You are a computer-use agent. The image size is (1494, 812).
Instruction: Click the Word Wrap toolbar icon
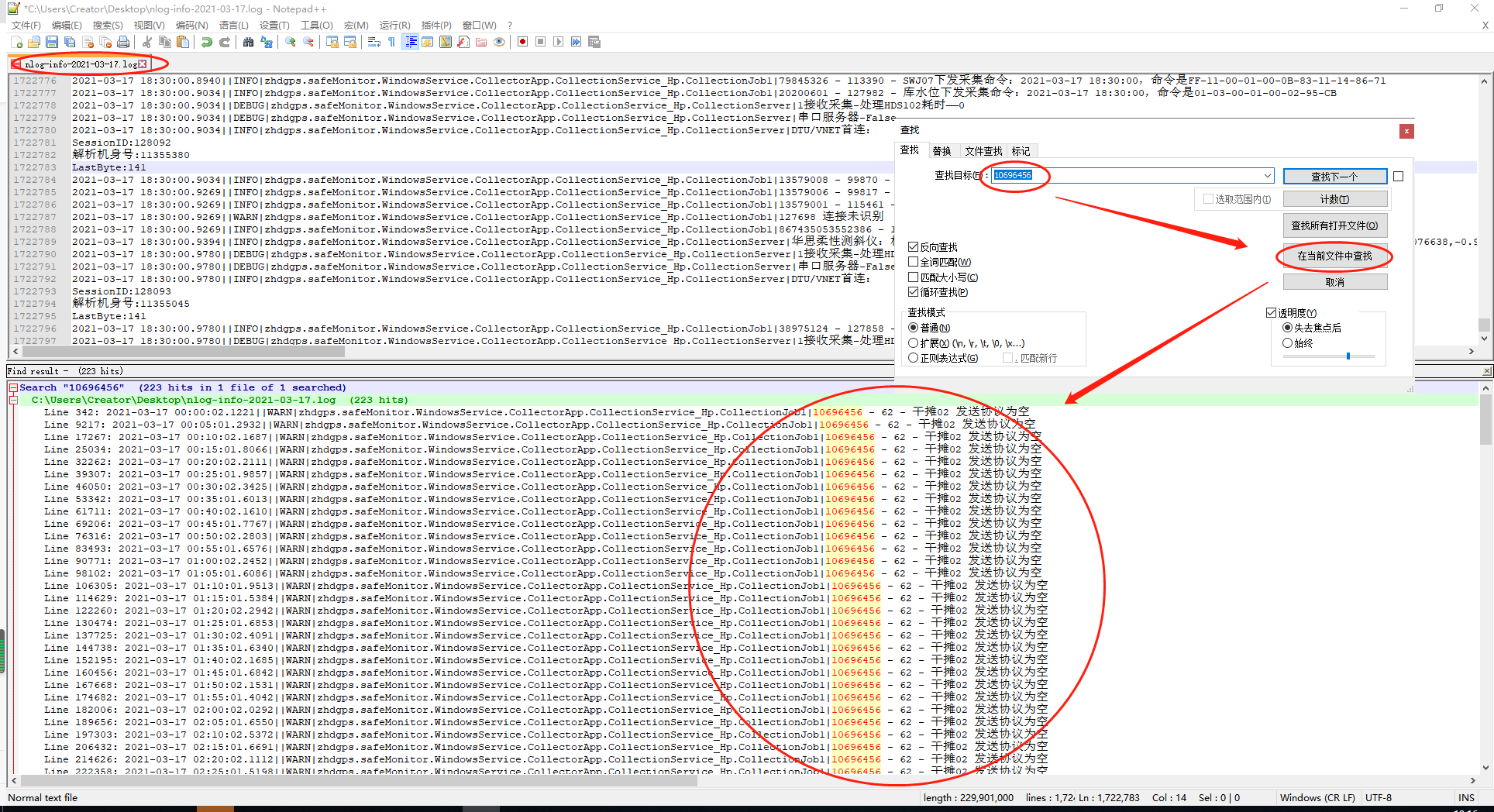tap(373, 42)
